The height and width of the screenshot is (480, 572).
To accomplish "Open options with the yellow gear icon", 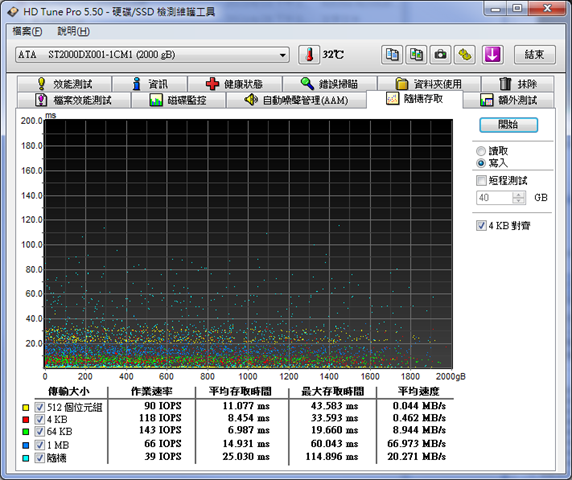I will coord(464,55).
